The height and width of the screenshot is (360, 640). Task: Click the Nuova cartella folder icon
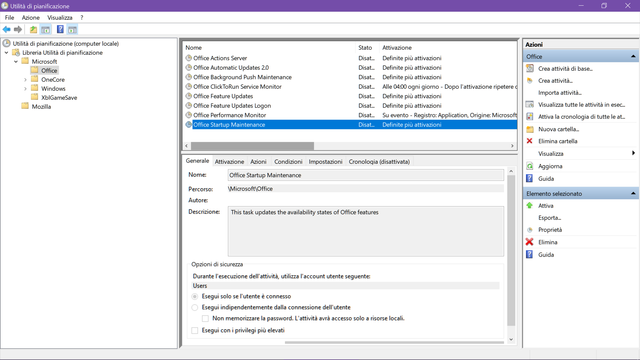(530, 129)
